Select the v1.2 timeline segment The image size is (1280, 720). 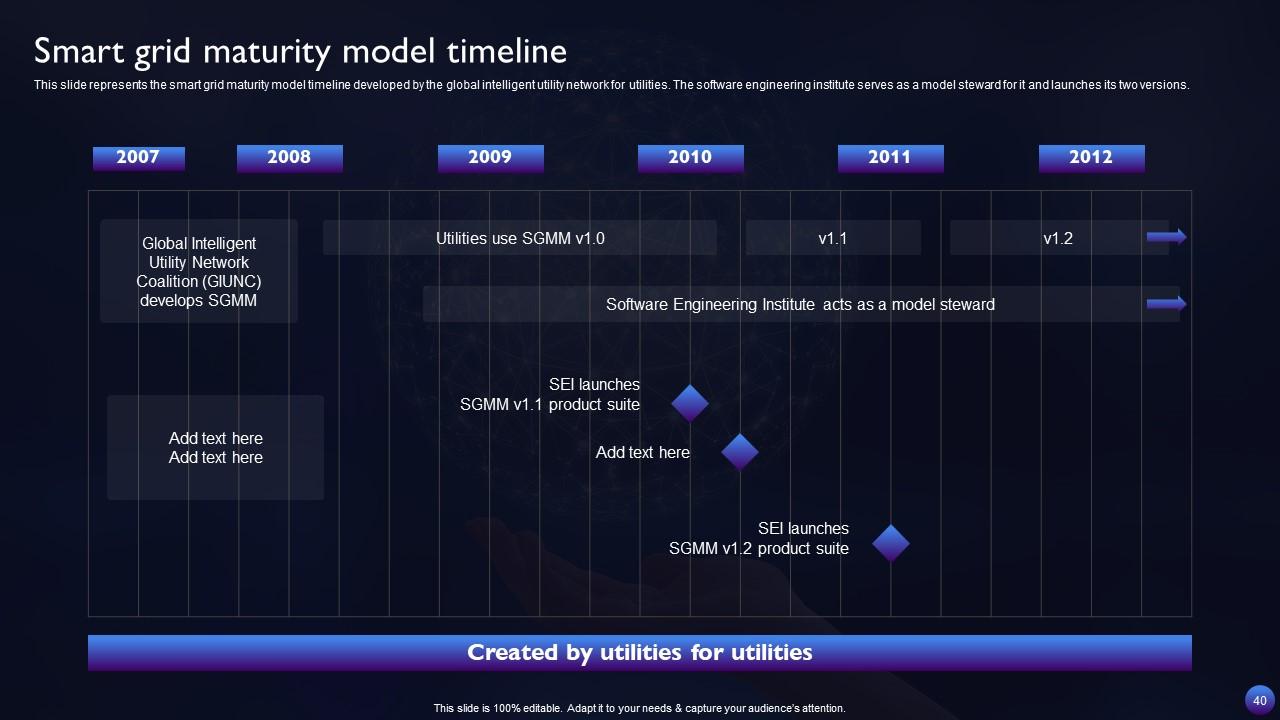tap(1059, 237)
